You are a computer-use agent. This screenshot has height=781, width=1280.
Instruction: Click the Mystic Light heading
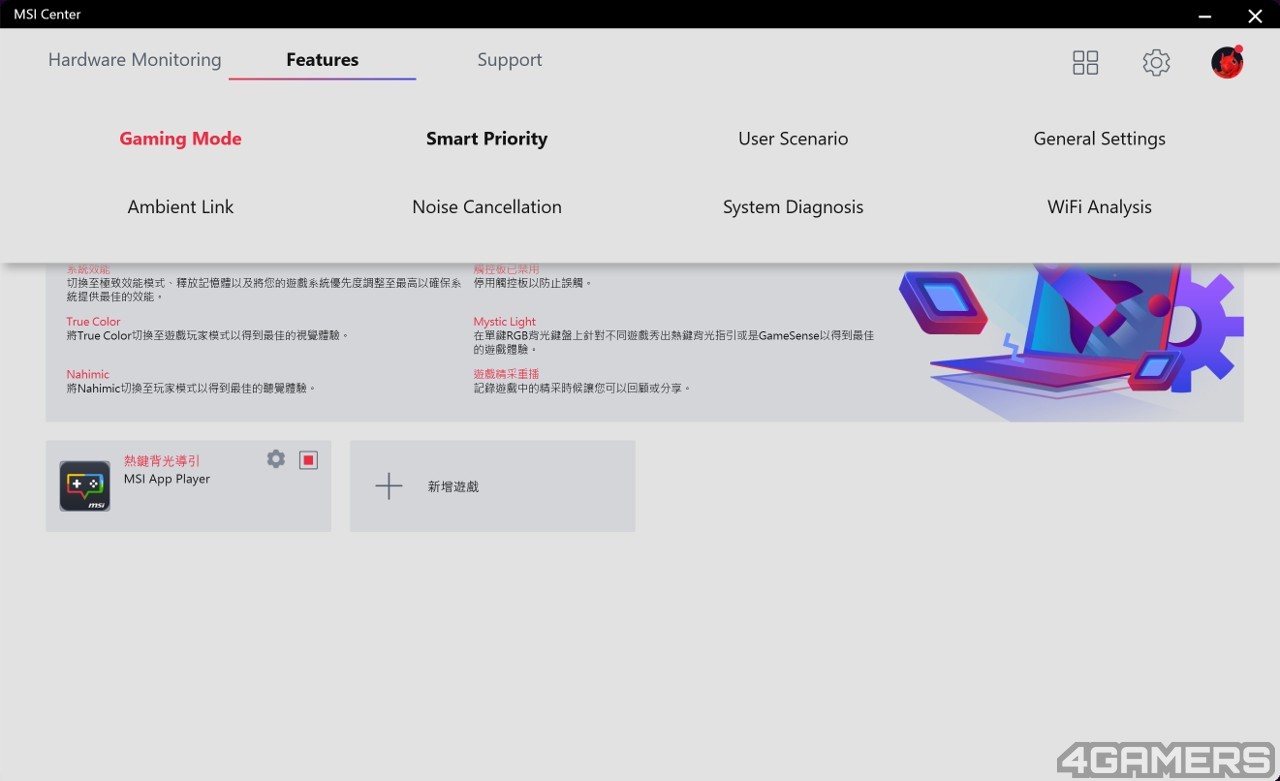tap(505, 322)
